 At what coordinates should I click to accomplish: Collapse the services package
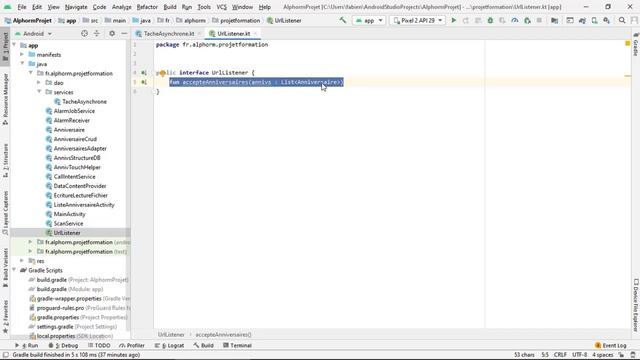pyautogui.click(x=39, y=92)
